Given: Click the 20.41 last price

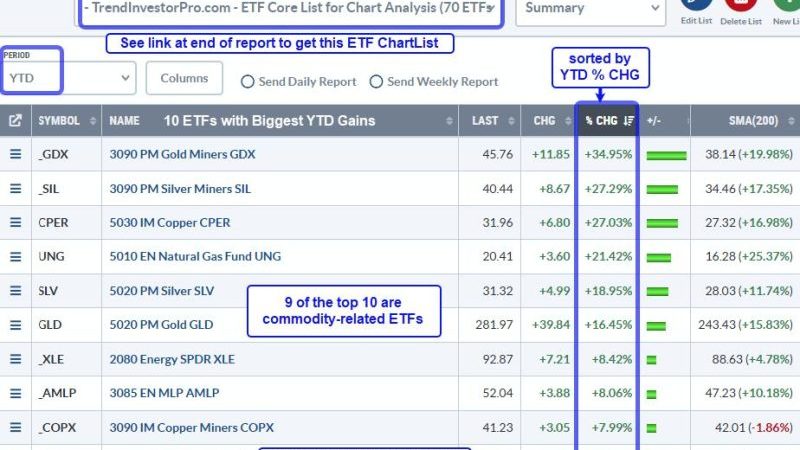Looking at the screenshot, I should [497, 256].
